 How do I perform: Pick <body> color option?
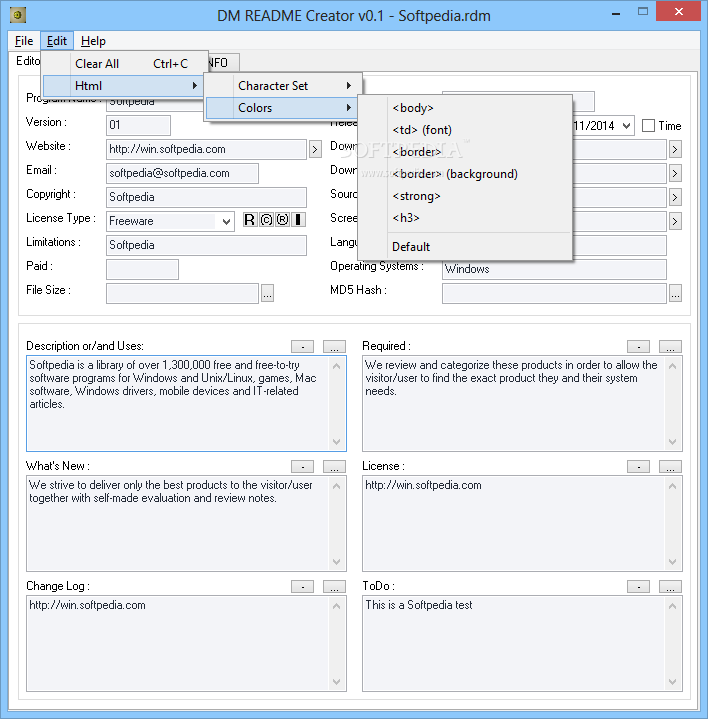point(465,108)
